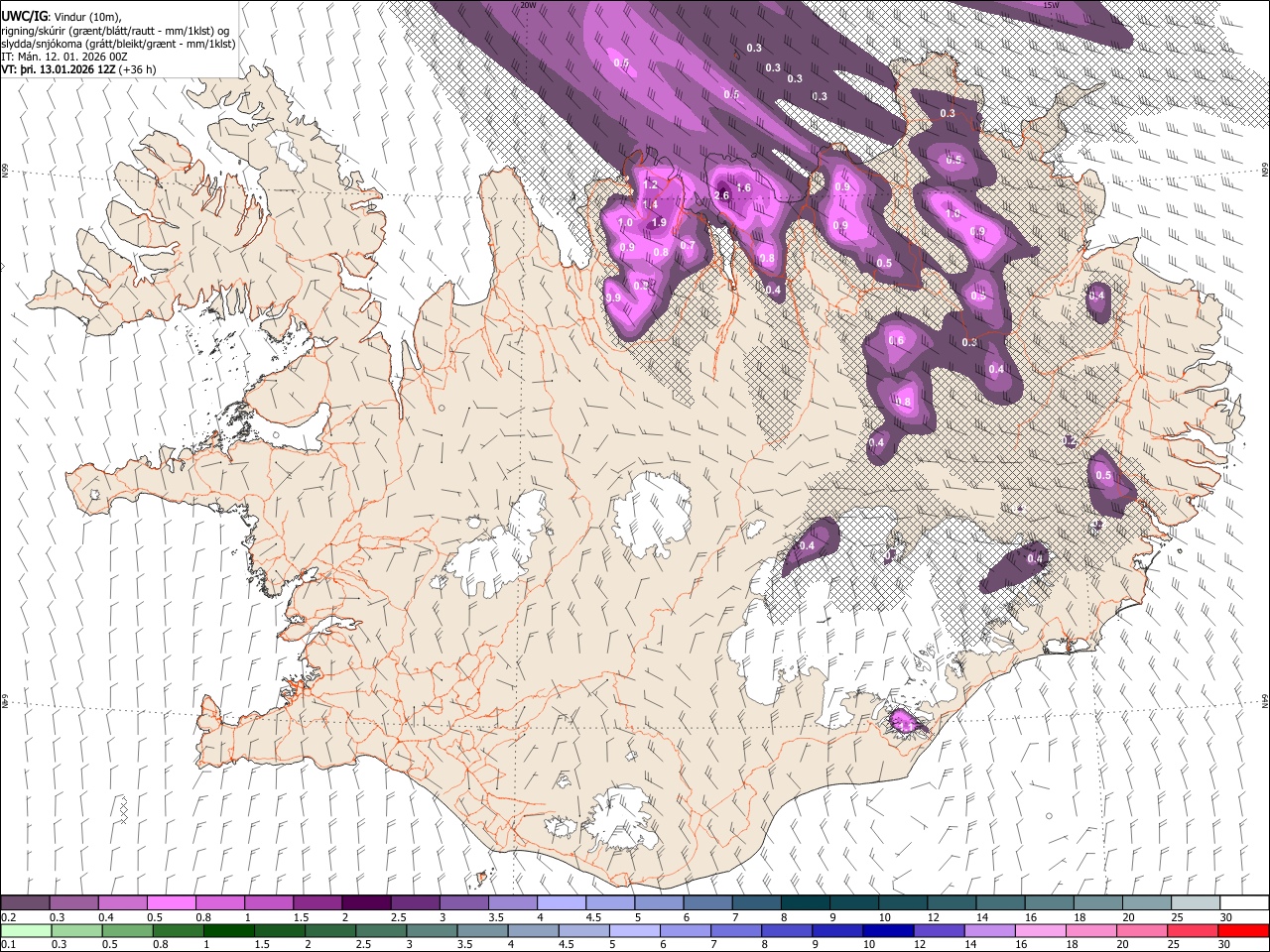Click the '15W' longitude label at the top edge
Image resolution: width=1270 pixels, height=952 pixels.
click(1051, 5)
